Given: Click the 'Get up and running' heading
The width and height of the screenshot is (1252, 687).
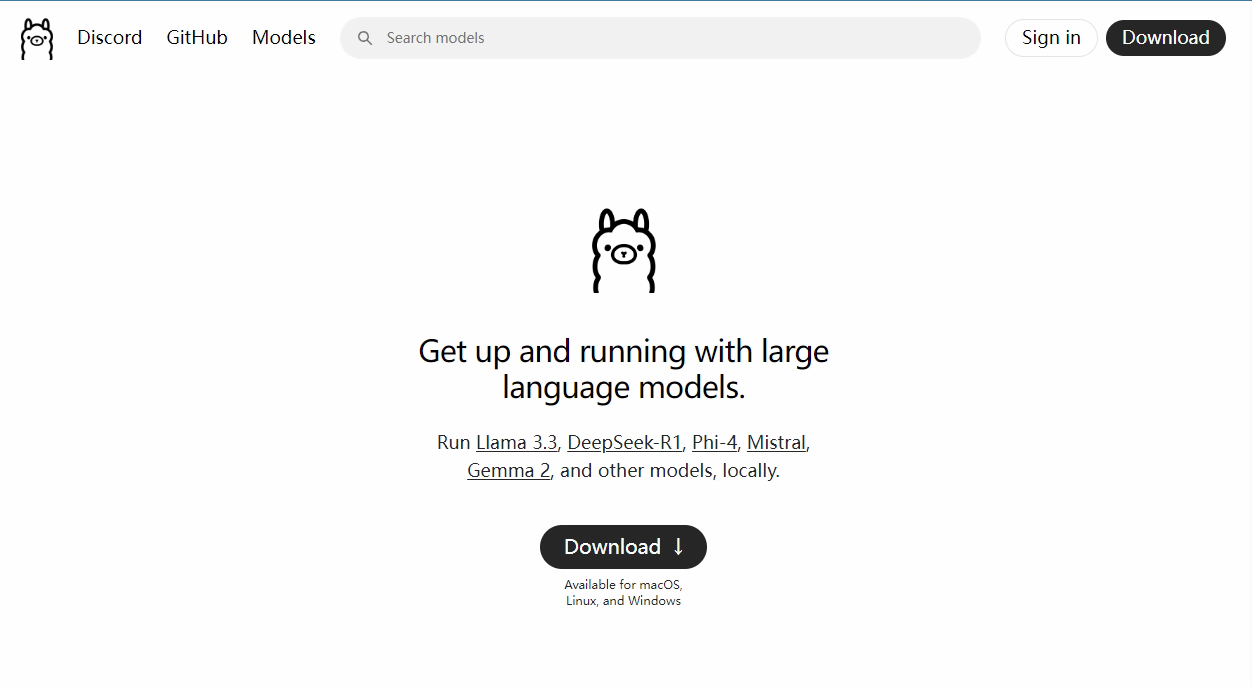Looking at the screenshot, I should pos(624,369).
